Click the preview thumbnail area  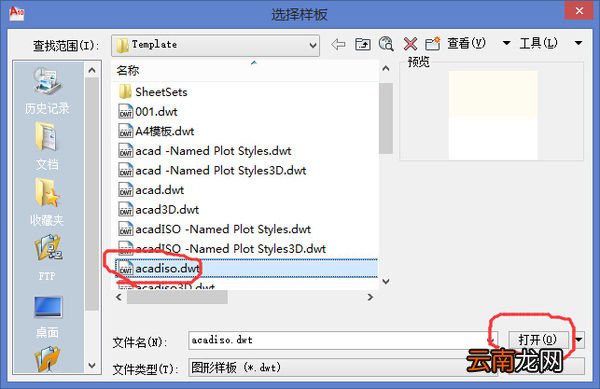pyautogui.click(x=492, y=115)
